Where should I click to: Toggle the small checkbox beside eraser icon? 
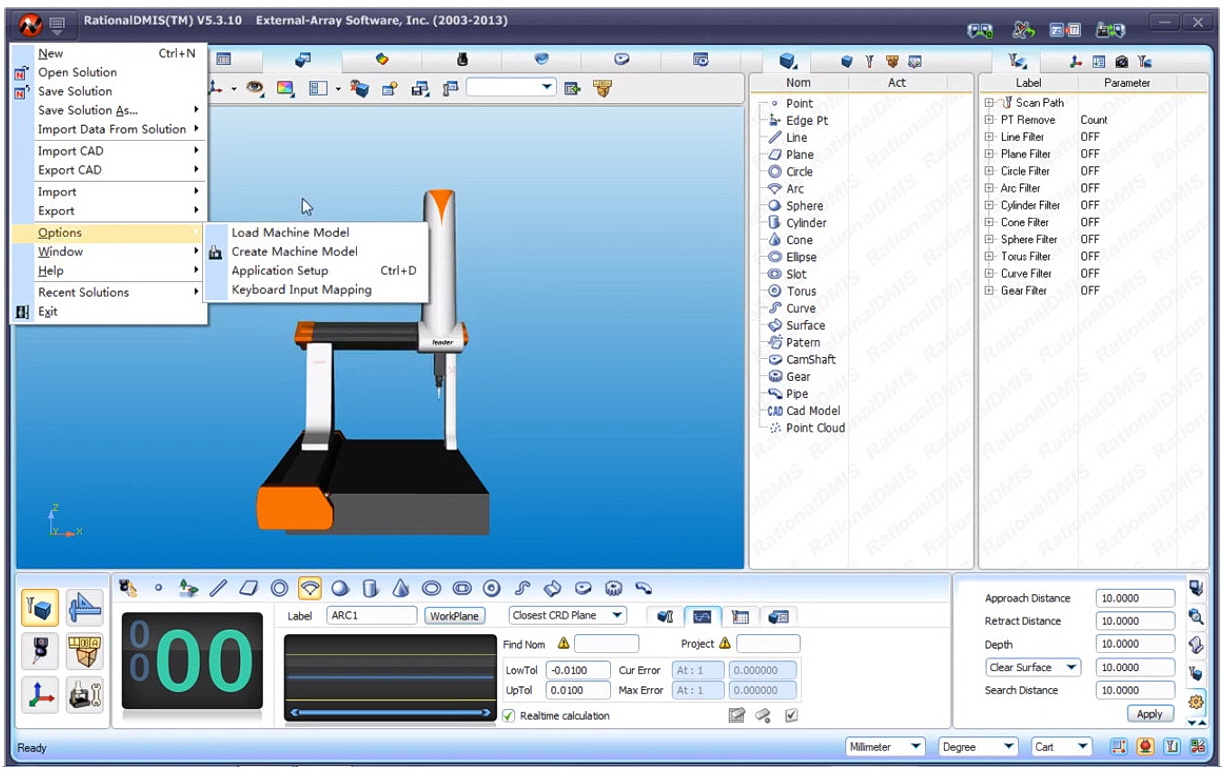pos(791,715)
